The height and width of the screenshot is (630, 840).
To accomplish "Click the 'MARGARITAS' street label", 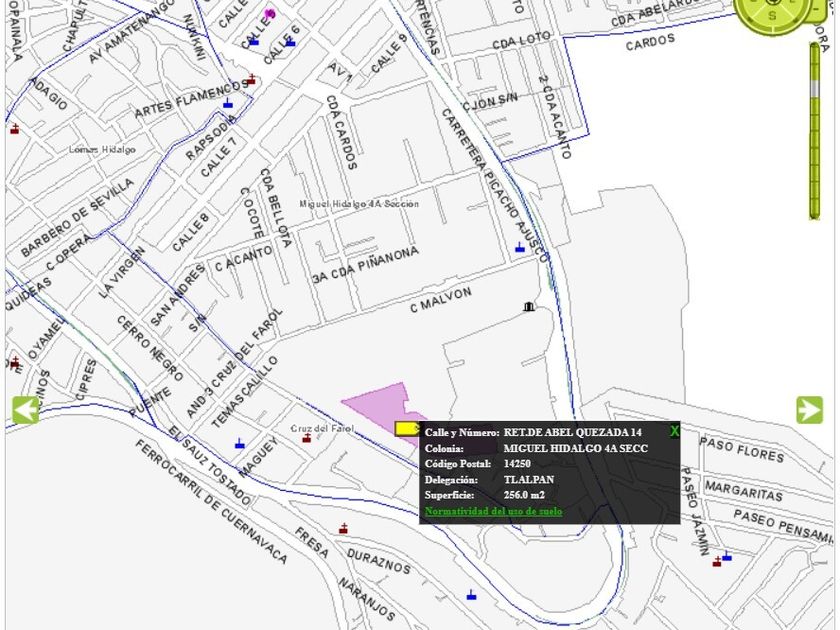I will (743, 490).
